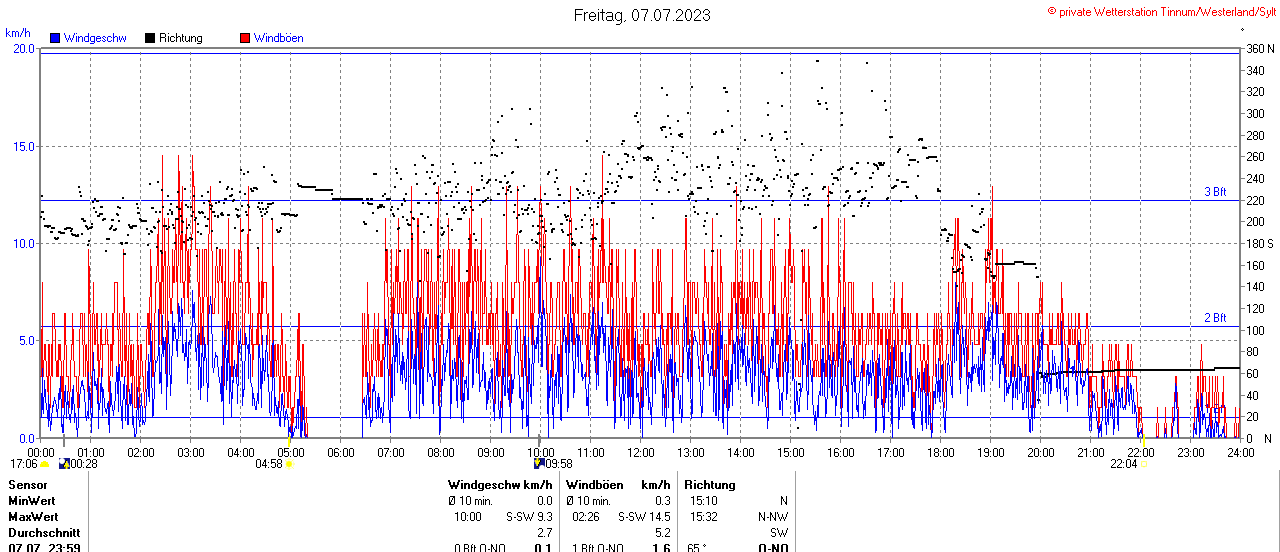Click the 3 Bft line label

[1214, 192]
